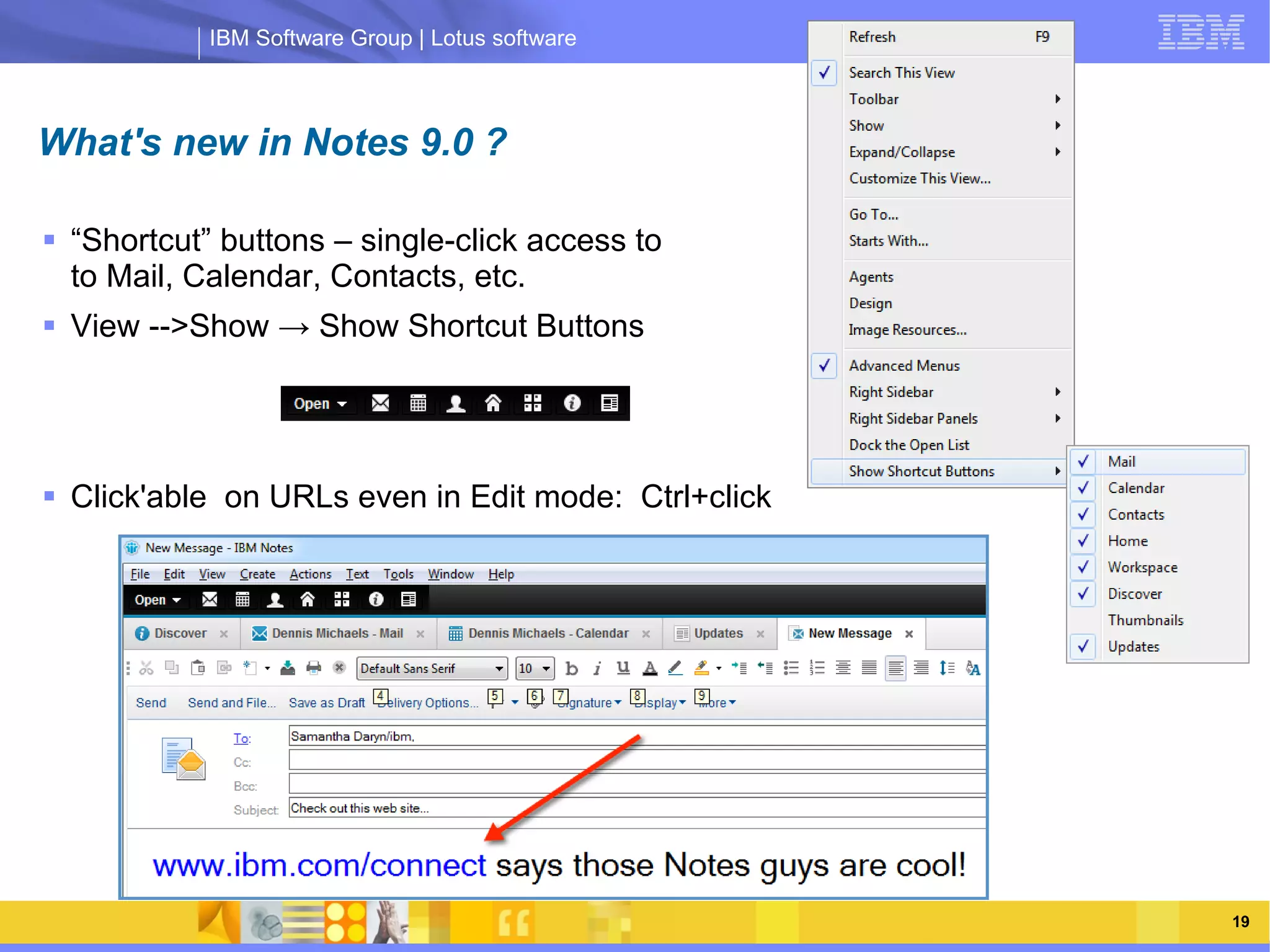Uncheck Calendar shortcut button

1083,488
